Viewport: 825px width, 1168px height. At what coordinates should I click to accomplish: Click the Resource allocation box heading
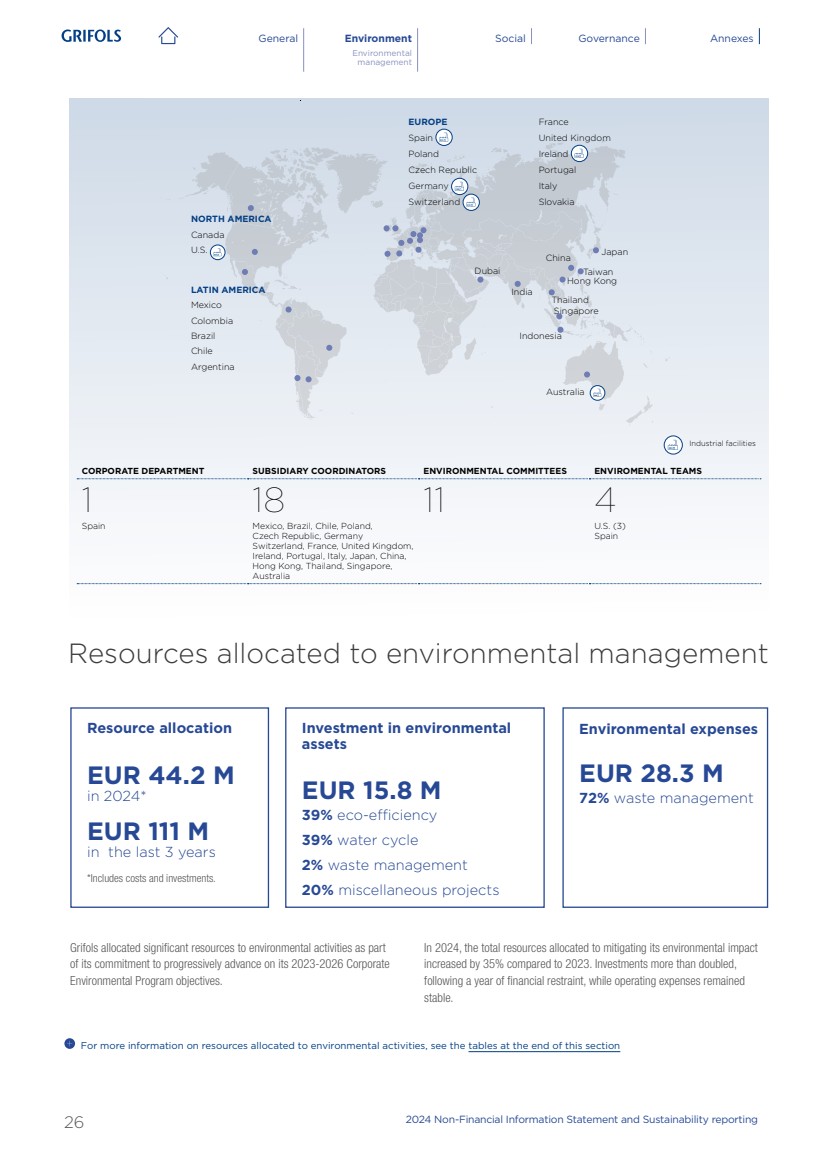coord(159,728)
